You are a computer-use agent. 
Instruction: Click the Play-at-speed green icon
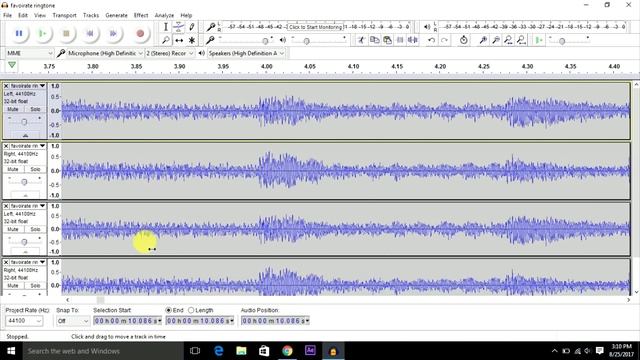pos(539,40)
